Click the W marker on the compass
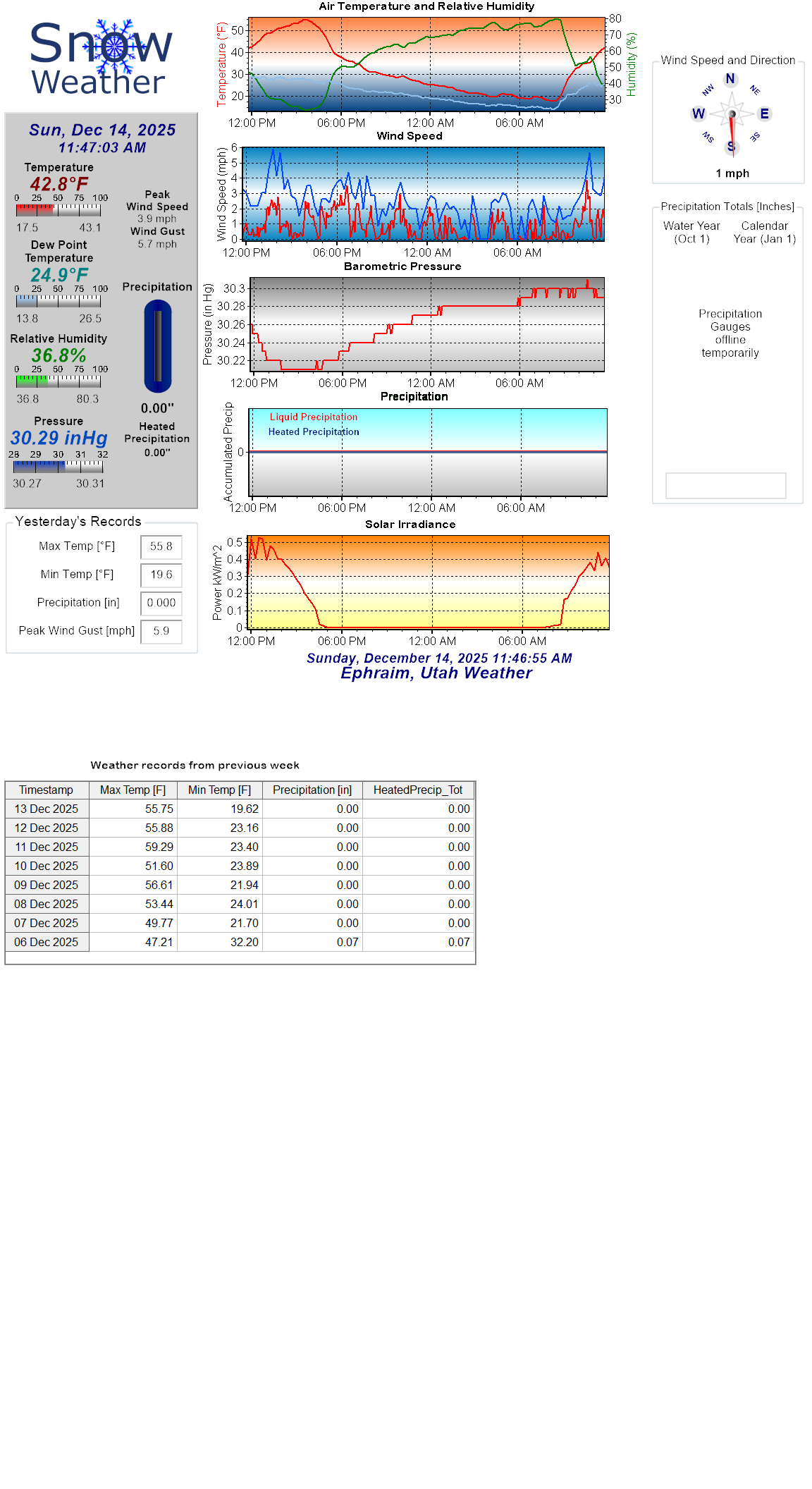The image size is (812, 1489). pos(699,114)
